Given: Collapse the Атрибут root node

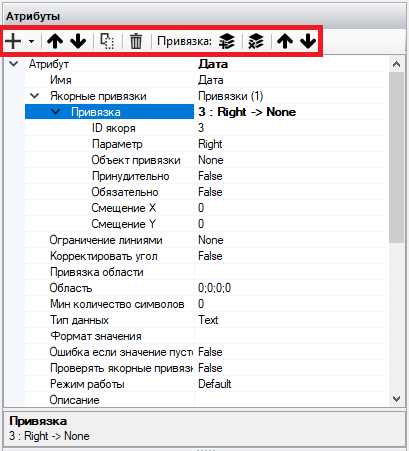Looking at the screenshot, I should [x=14, y=63].
